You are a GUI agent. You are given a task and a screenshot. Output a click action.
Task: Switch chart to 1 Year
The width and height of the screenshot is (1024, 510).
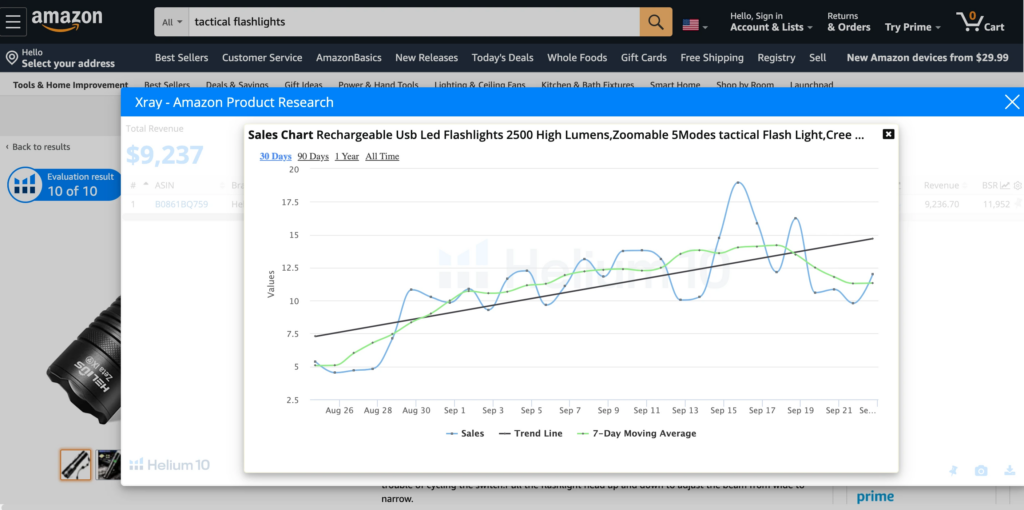click(347, 156)
